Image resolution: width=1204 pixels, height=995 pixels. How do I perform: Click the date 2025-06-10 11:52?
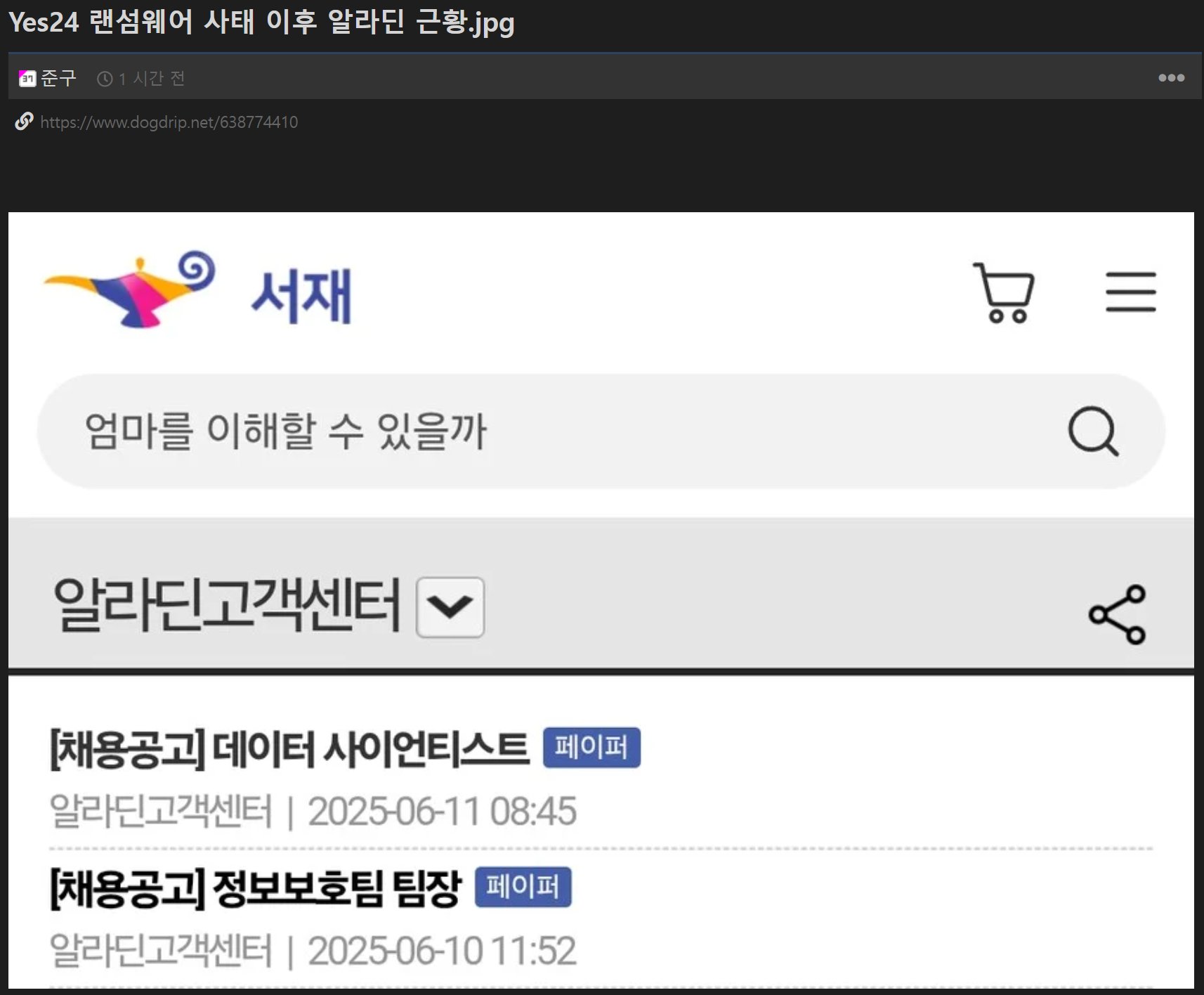pyautogui.click(x=442, y=951)
